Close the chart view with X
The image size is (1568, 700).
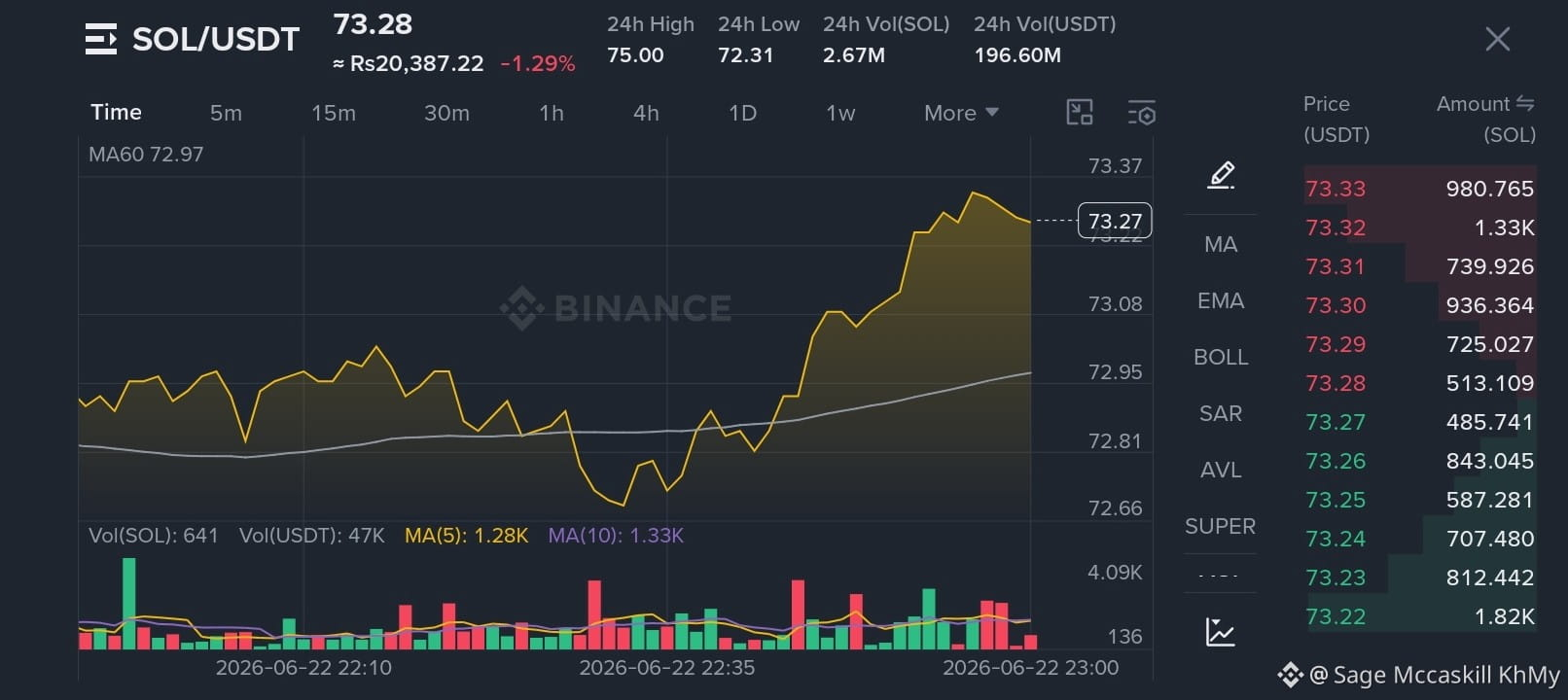point(1498,39)
